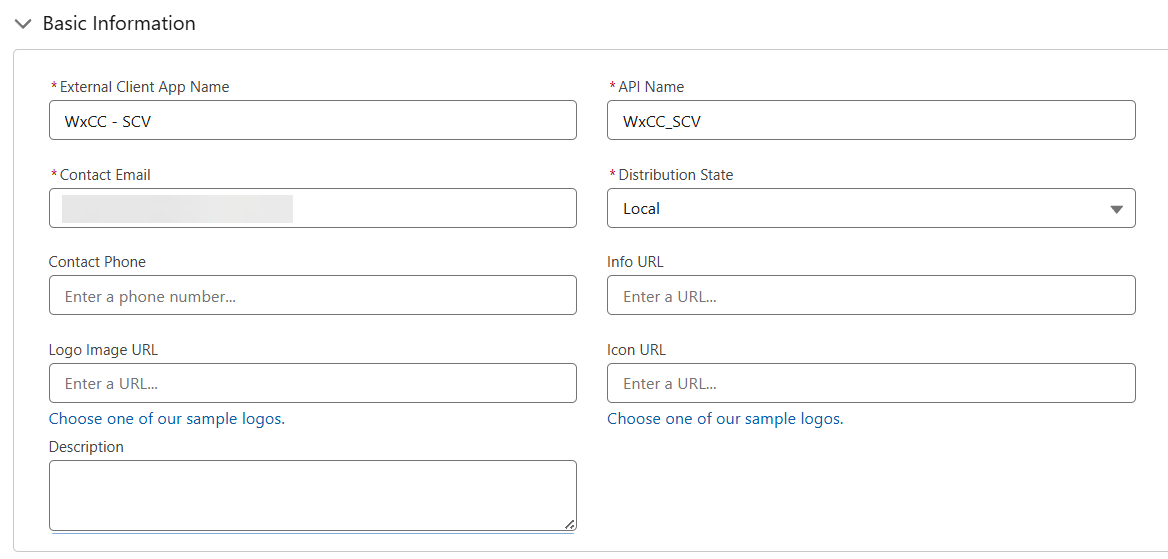The image size is (1168, 559).
Task: Open the Distribution State dropdown
Action: coord(871,208)
